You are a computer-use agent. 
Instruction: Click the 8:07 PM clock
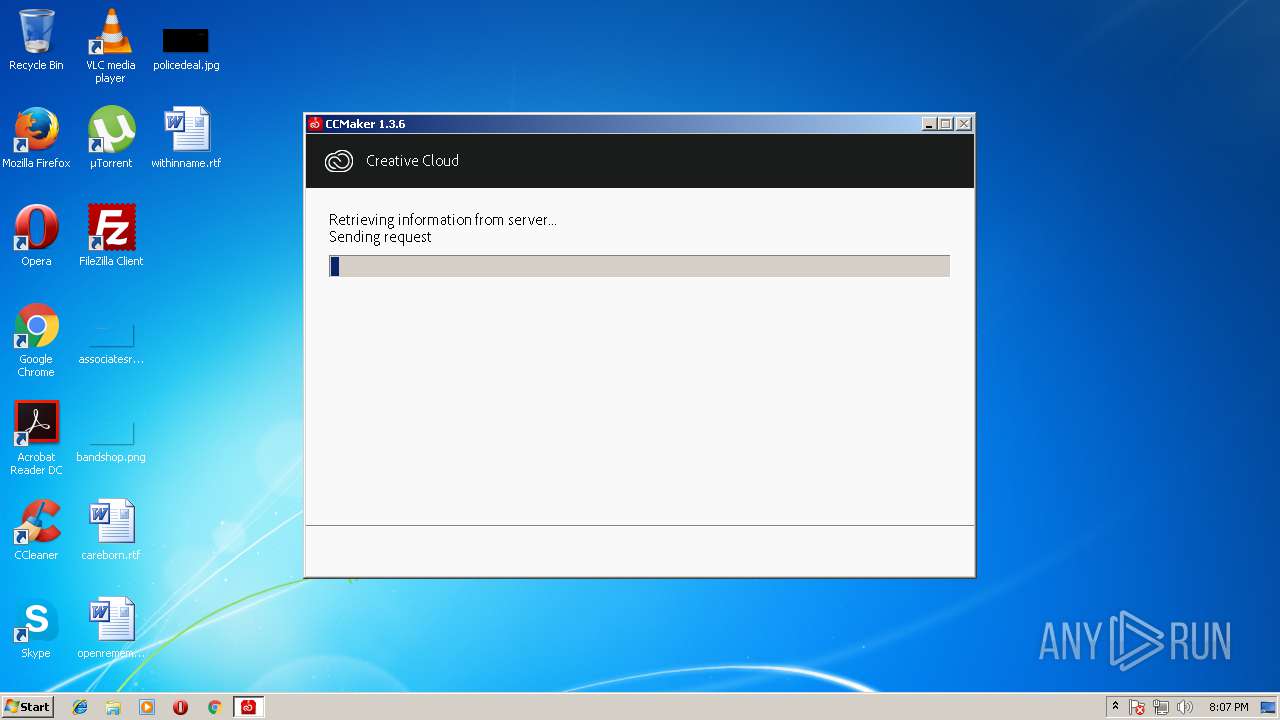tap(1228, 707)
